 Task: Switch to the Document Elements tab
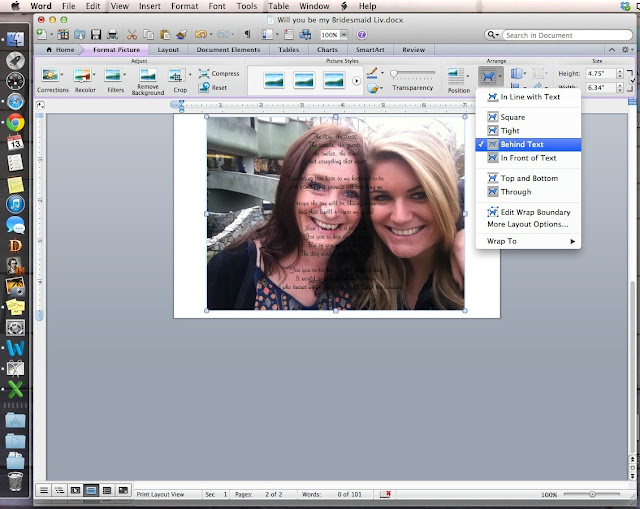pos(228,50)
